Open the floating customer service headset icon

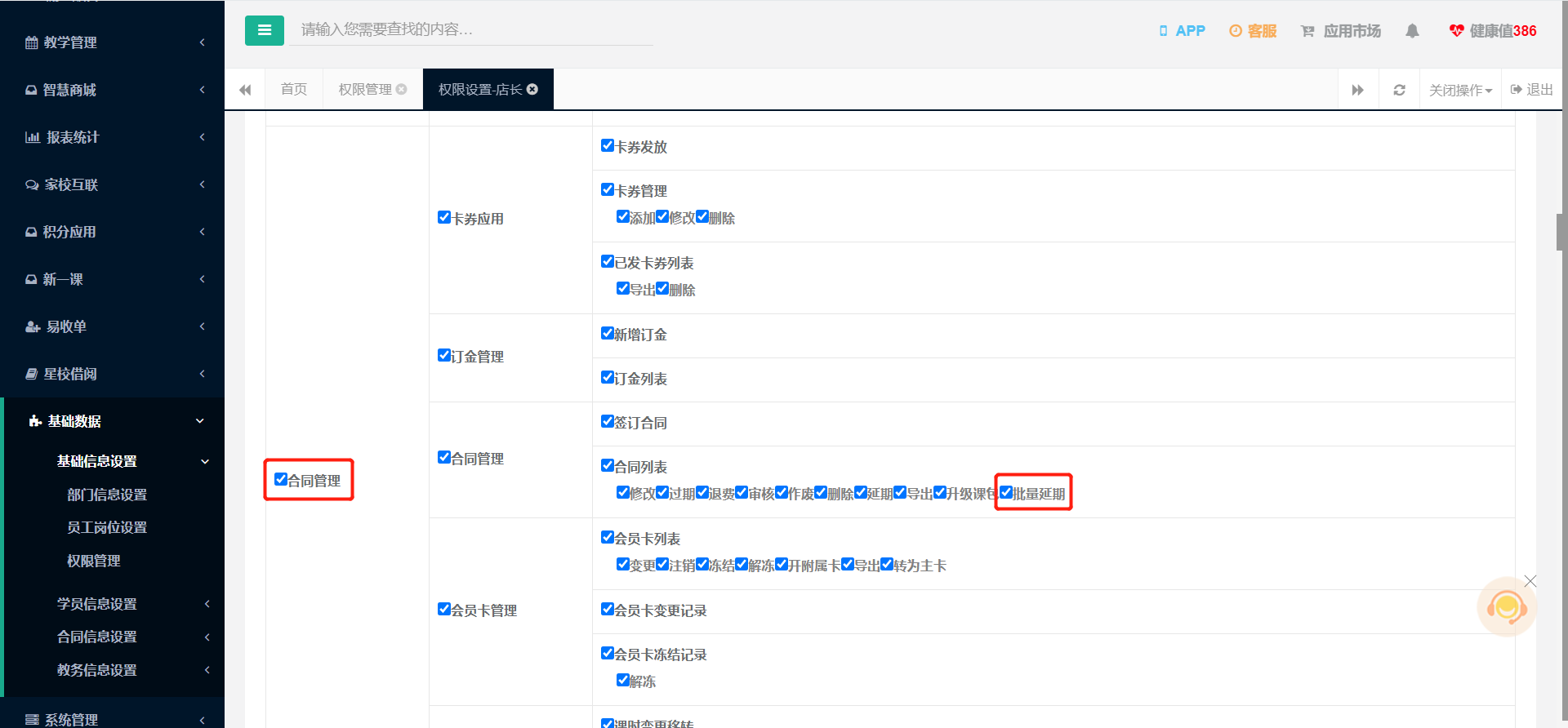(x=1506, y=607)
